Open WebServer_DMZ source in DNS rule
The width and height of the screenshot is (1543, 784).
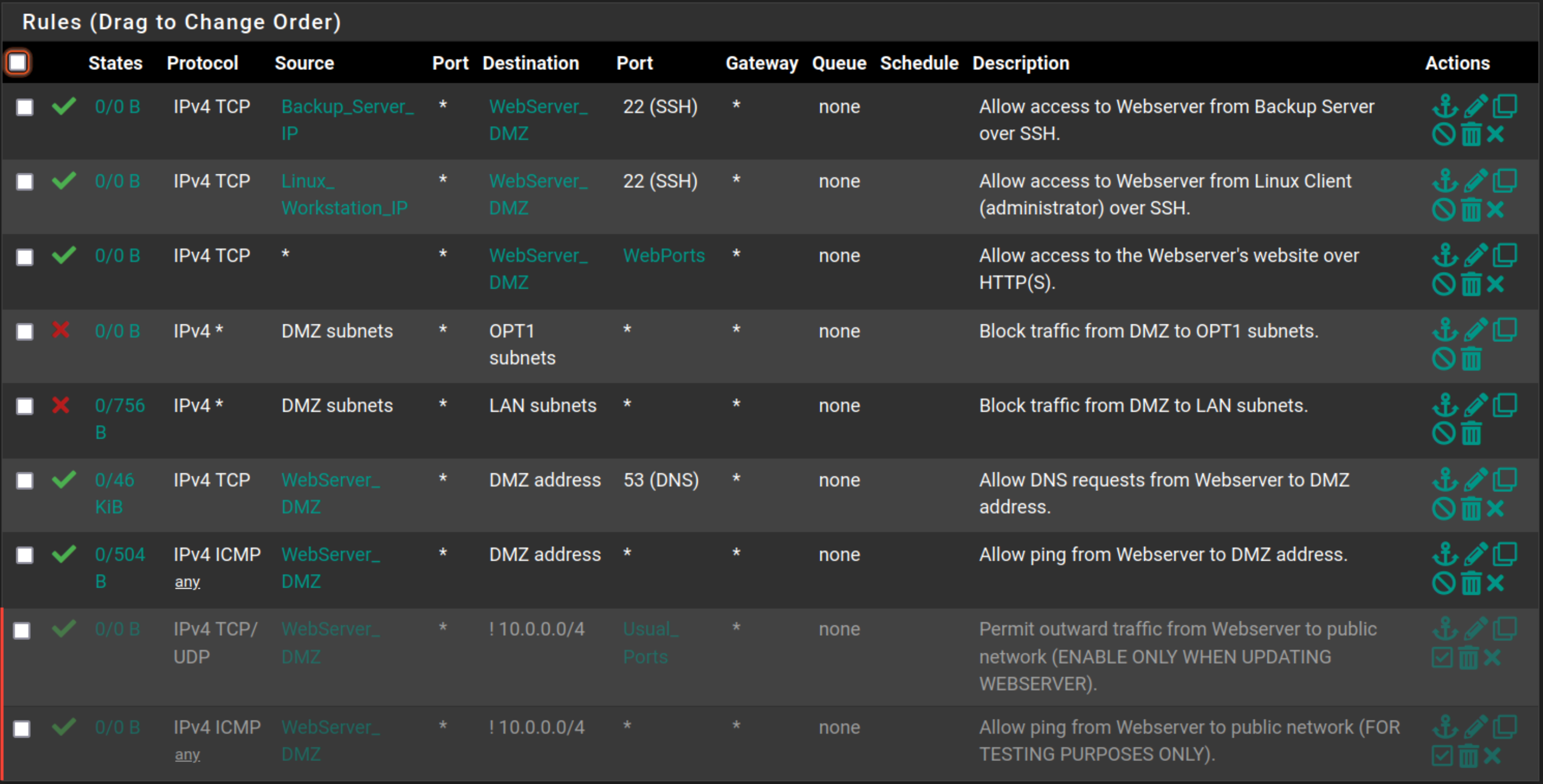[331, 494]
